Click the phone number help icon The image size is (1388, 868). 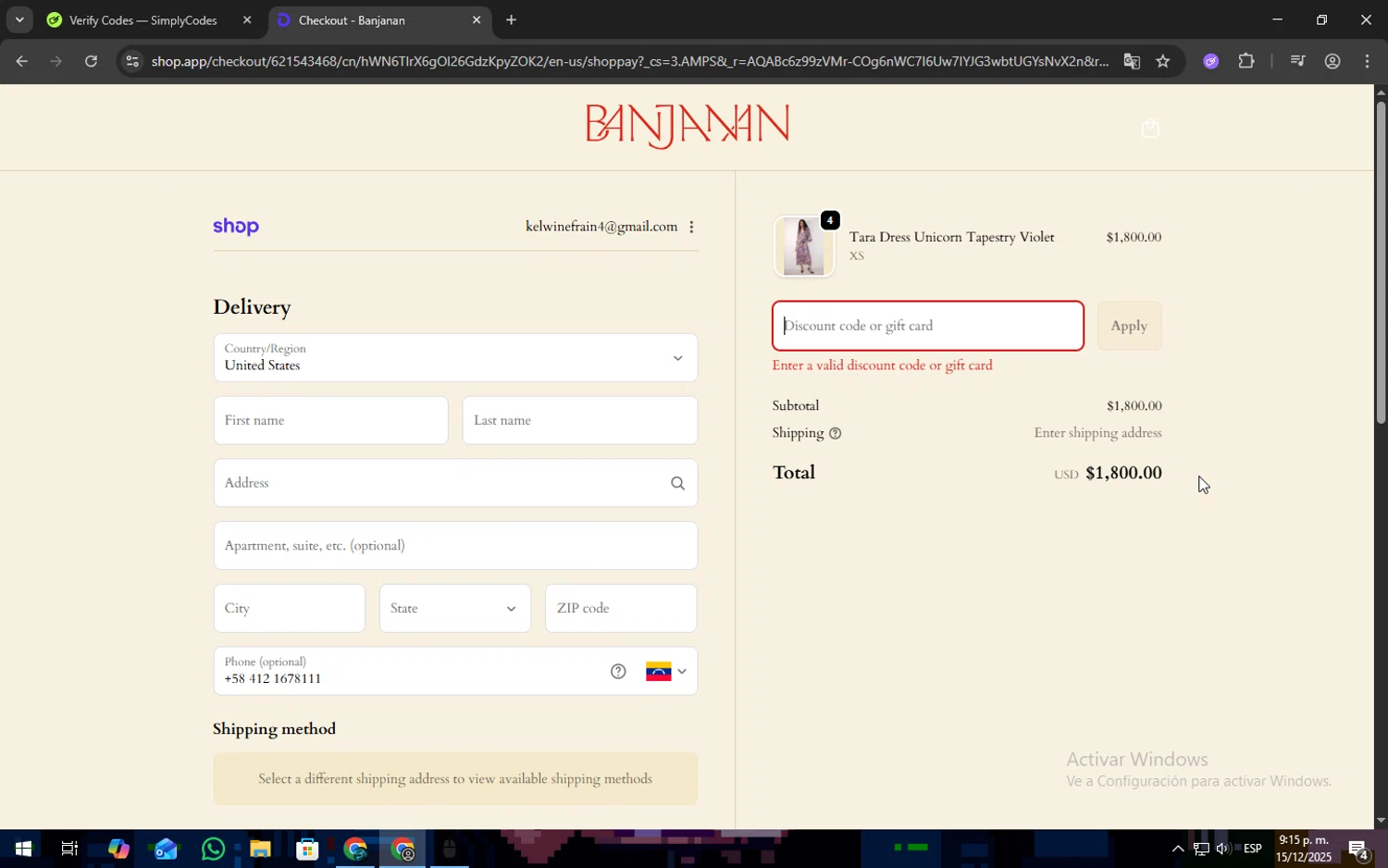coord(618,672)
